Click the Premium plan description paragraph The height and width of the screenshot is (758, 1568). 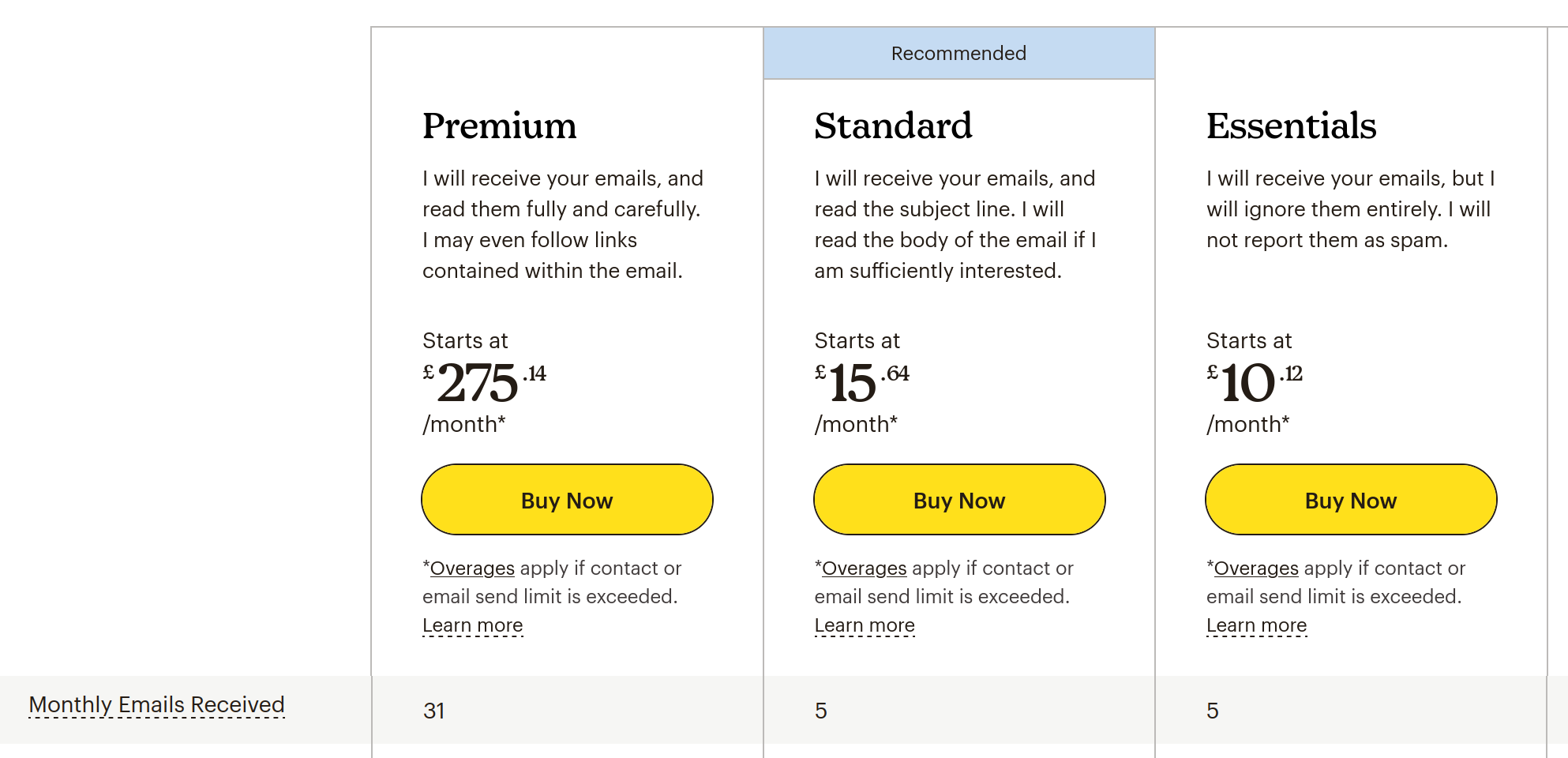click(x=563, y=225)
